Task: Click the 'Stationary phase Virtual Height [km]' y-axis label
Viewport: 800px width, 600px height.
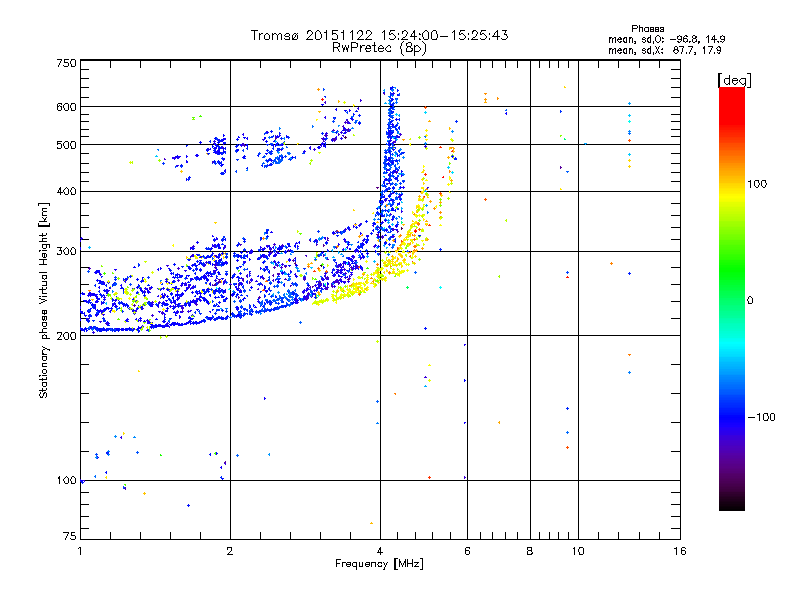Action: click(x=43, y=301)
